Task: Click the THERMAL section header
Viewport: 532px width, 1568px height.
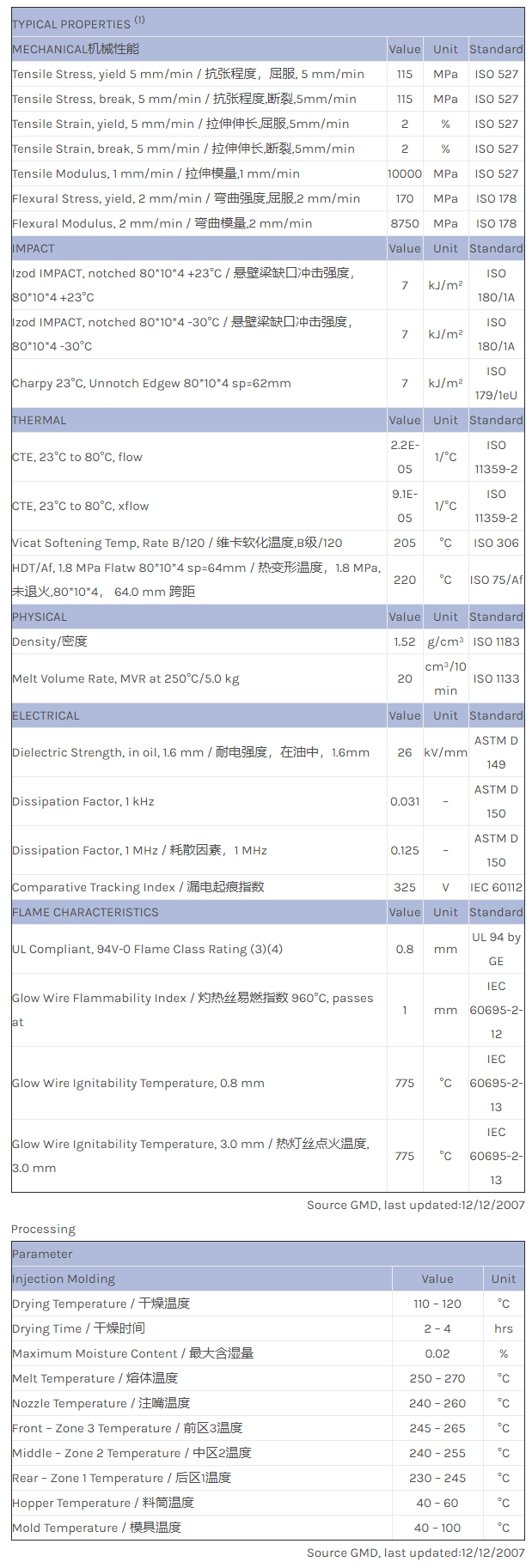Action: click(39, 420)
